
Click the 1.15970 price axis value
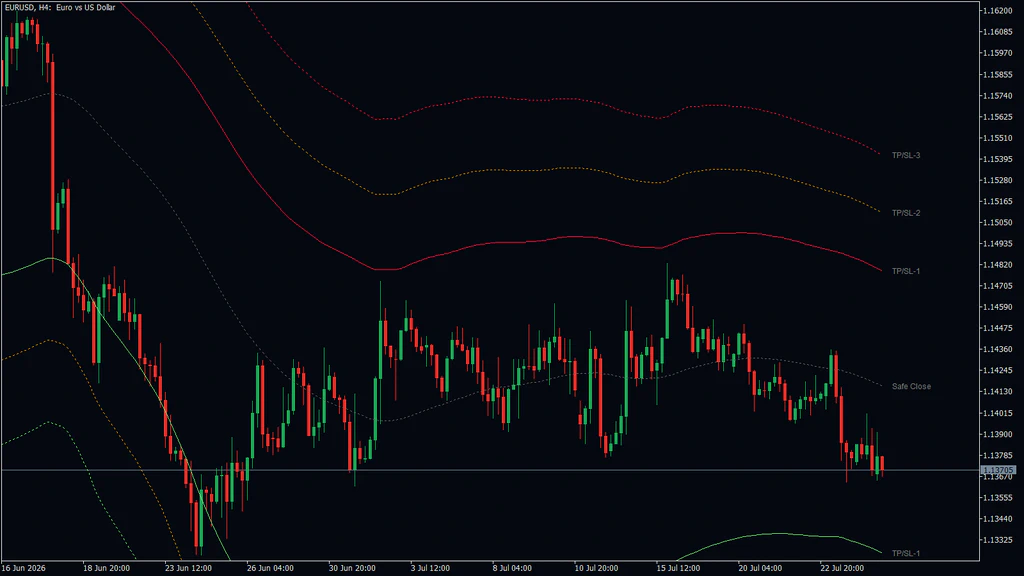[x=998, y=54]
